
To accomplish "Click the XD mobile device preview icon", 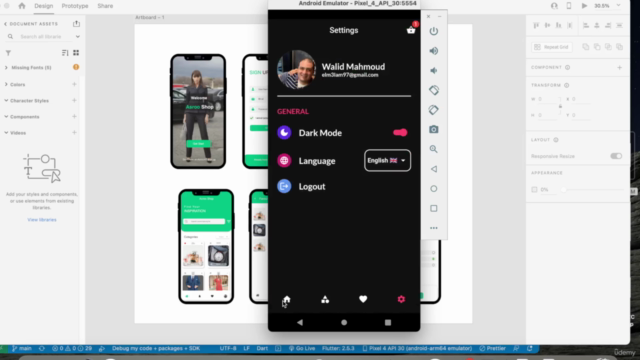I will [x=569, y=6].
